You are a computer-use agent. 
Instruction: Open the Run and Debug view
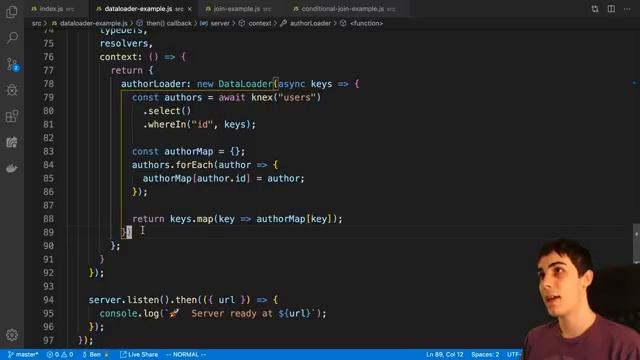(x=12, y=90)
